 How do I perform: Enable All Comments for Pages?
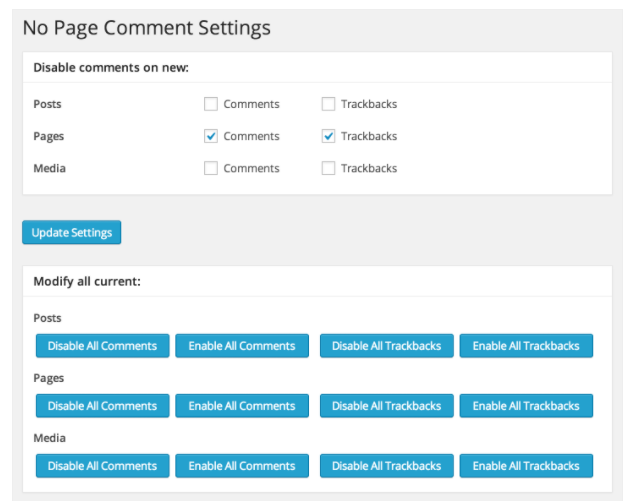click(242, 406)
